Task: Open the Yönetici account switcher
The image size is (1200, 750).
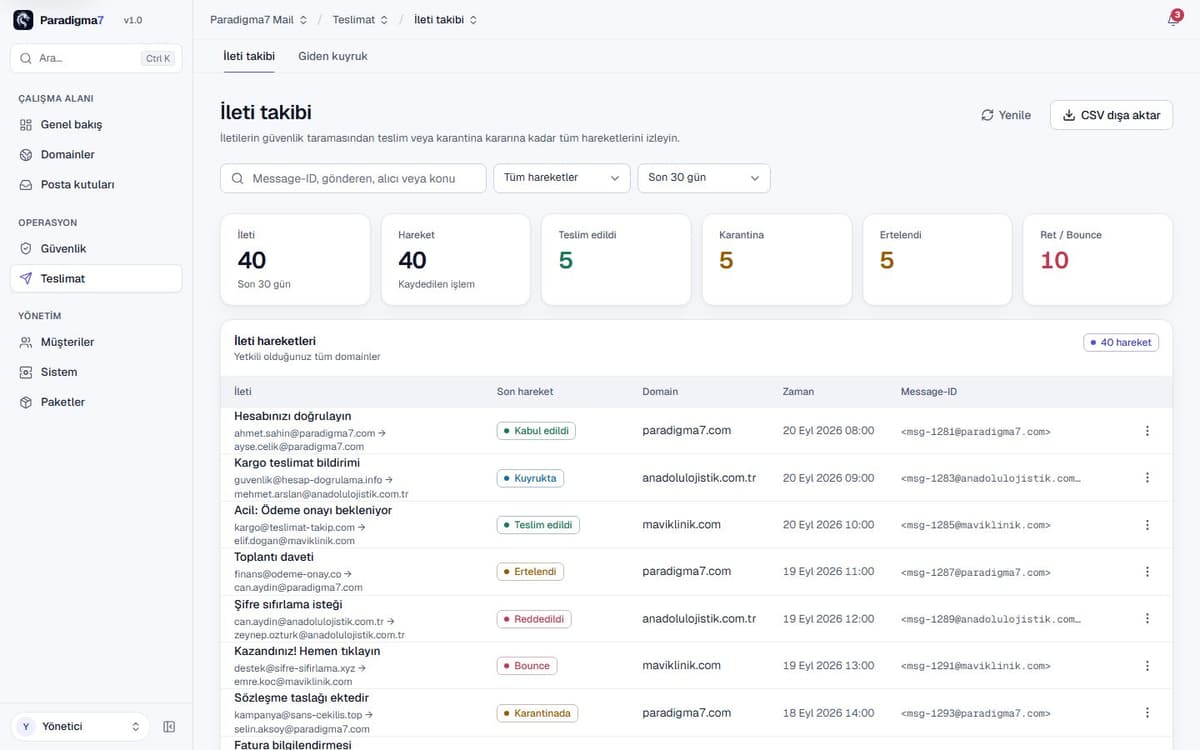Action: point(80,727)
